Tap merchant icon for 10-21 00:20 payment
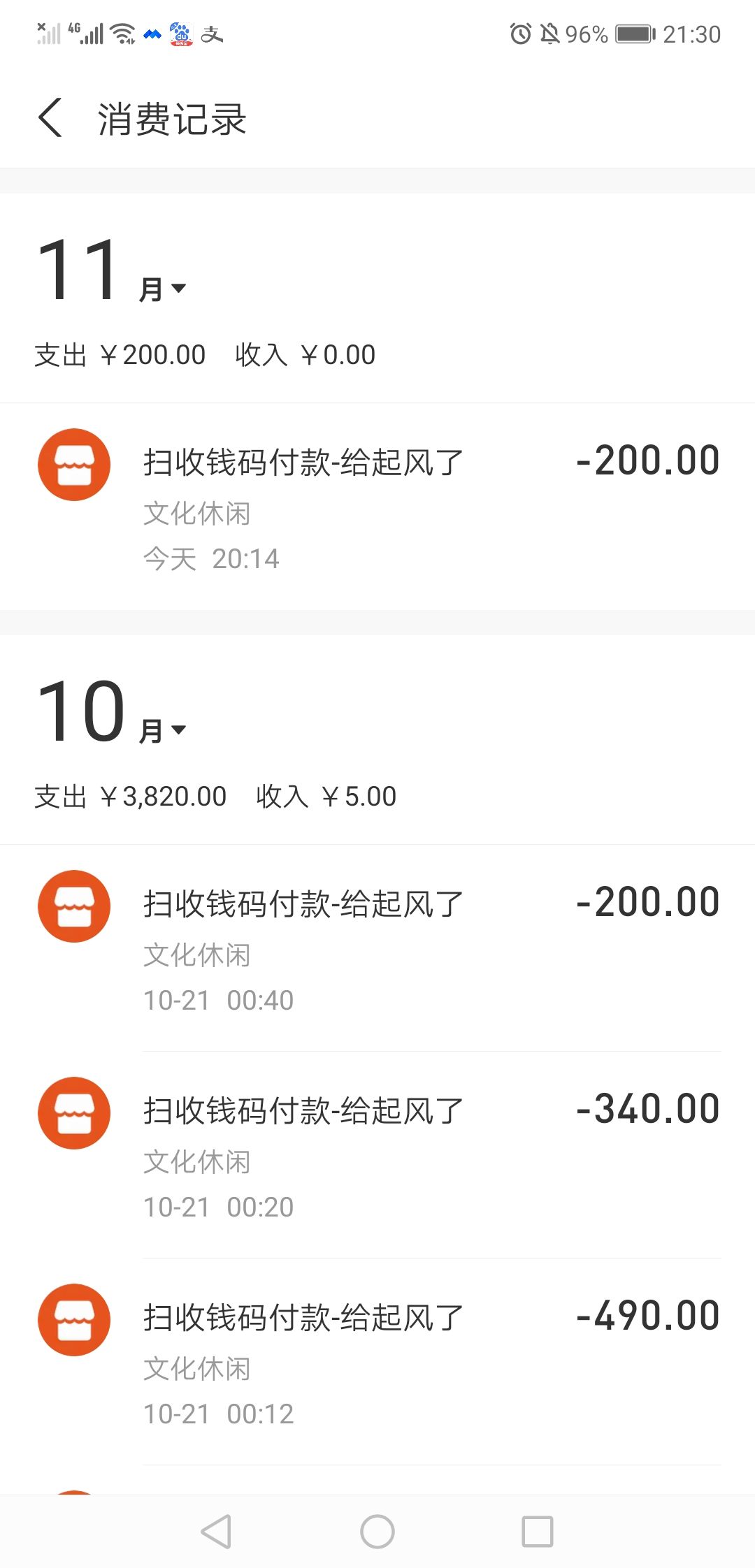The height and width of the screenshot is (1568, 755). click(x=74, y=1113)
